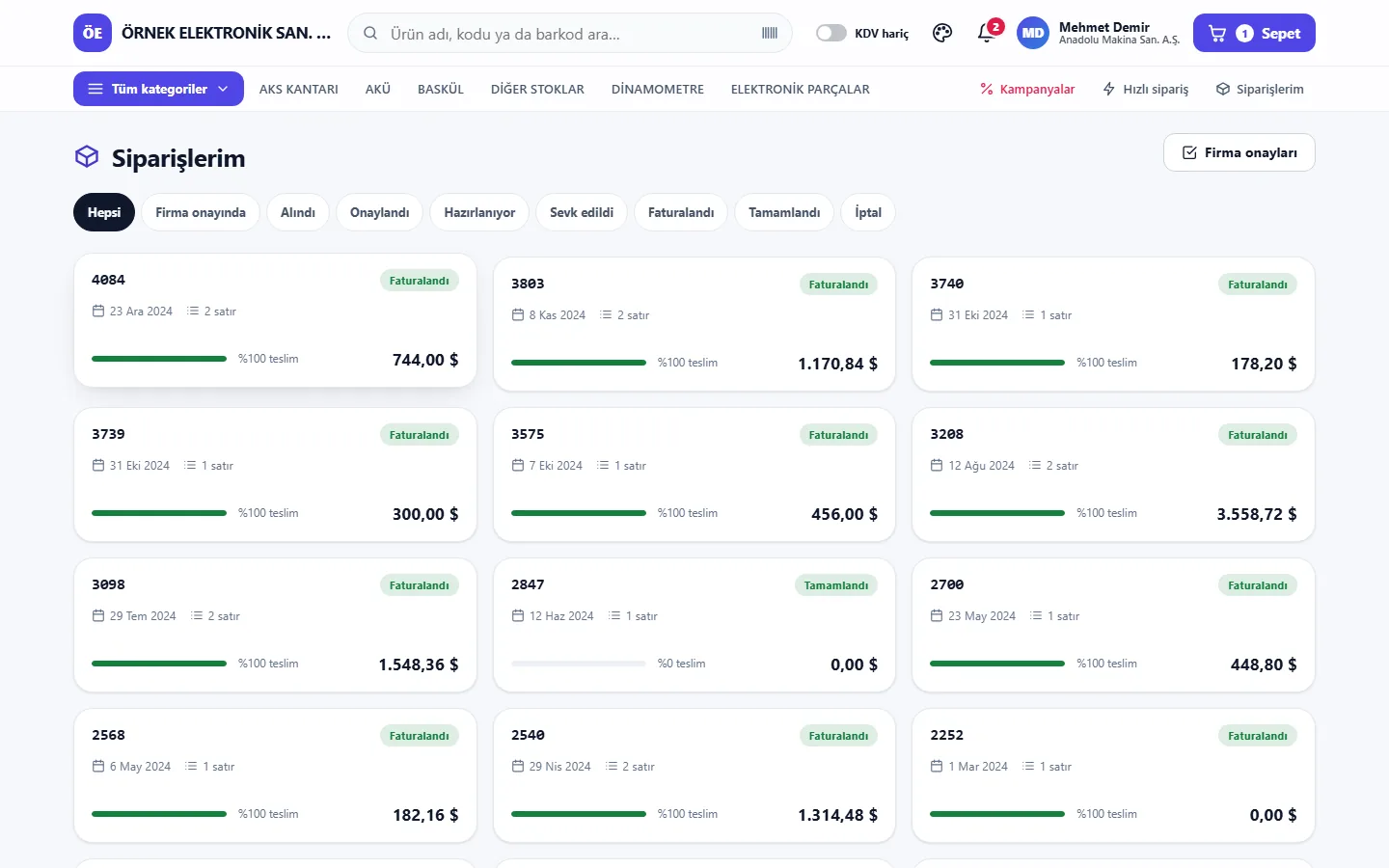The width and height of the screenshot is (1389, 868).
Task: Expand the Tüm kategoriler dropdown
Action: (158, 89)
